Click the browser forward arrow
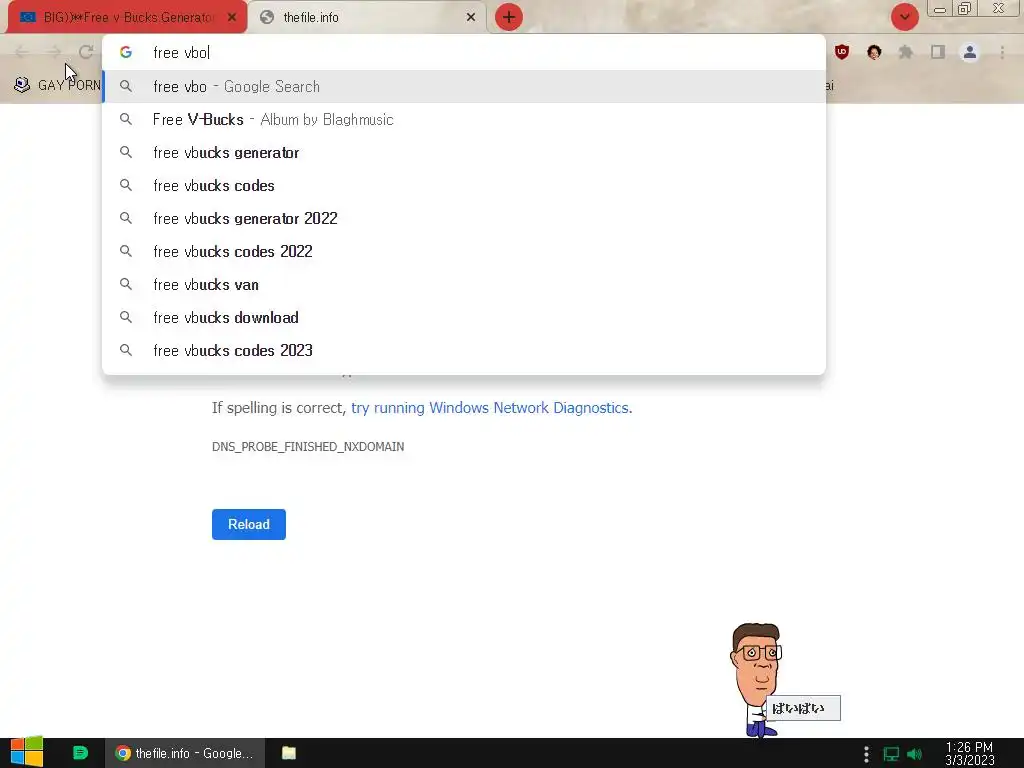The width and height of the screenshot is (1024, 768). (x=54, y=52)
